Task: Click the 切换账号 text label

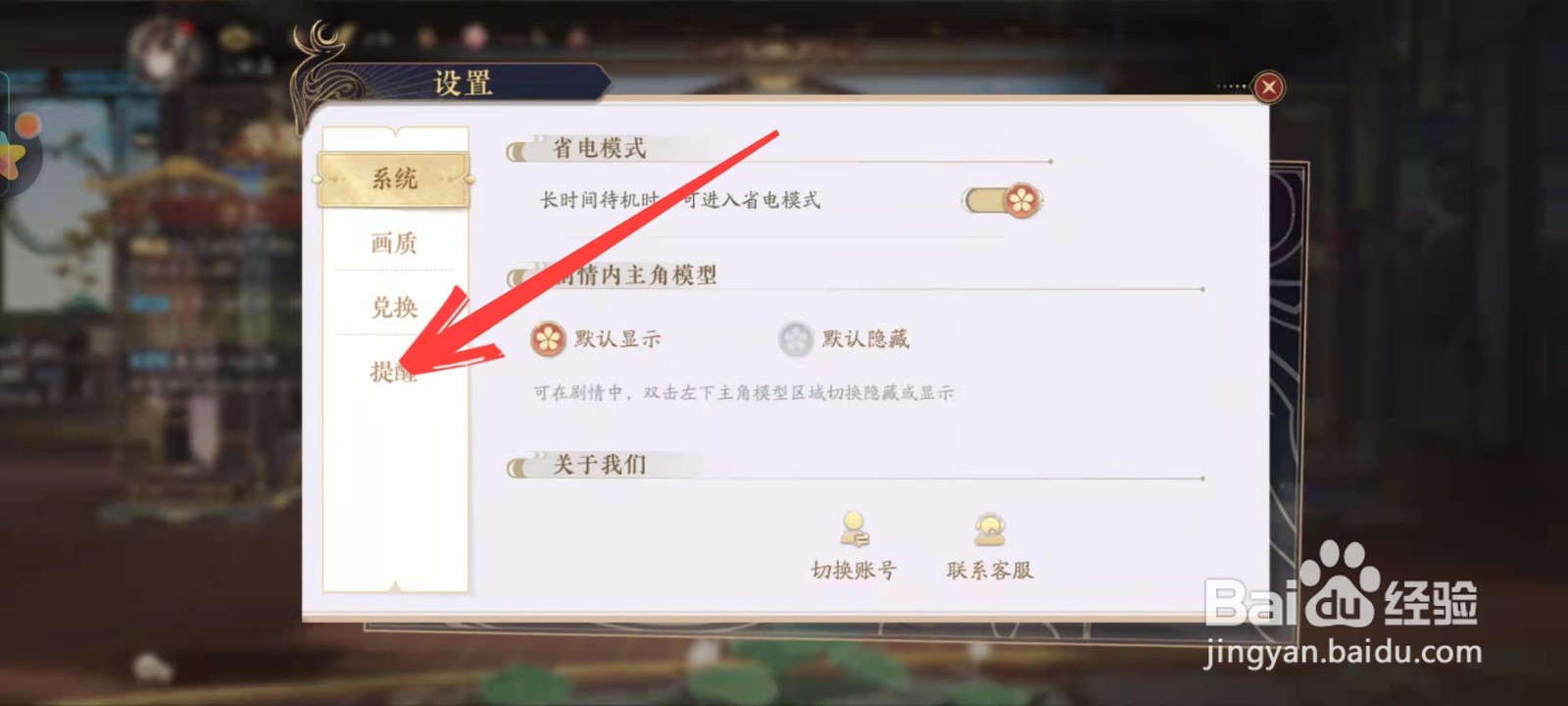Action: [x=854, y=571]
